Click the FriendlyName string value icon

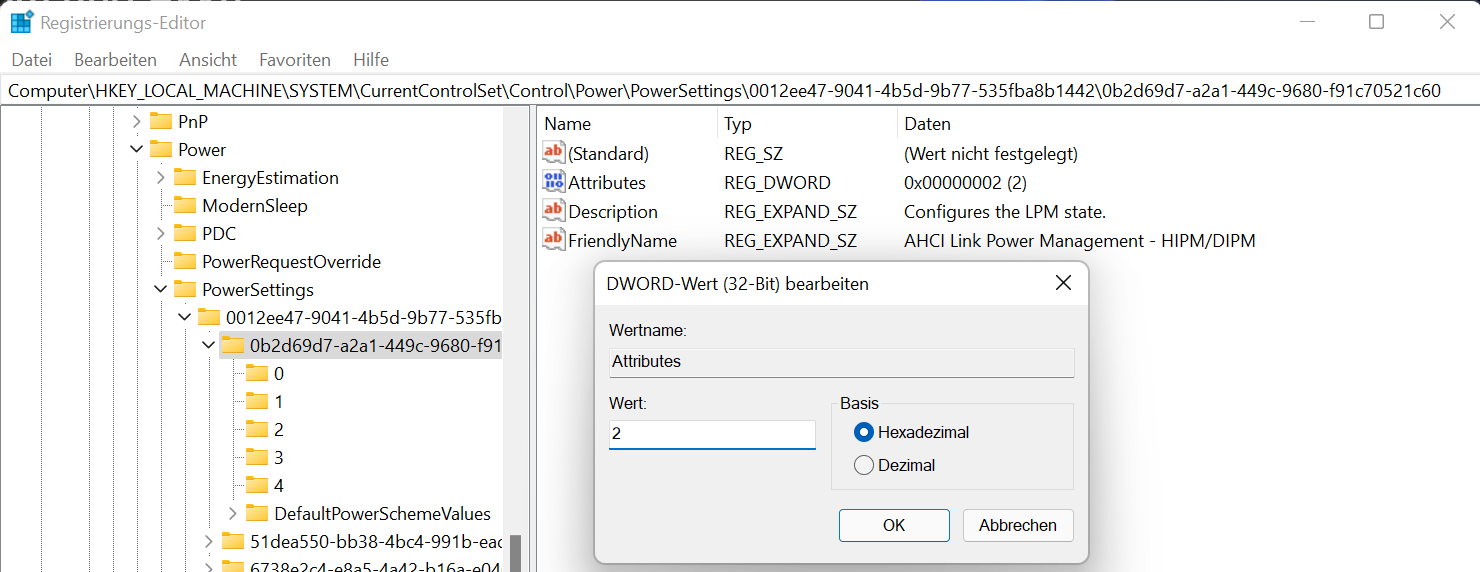click(554, 240)
